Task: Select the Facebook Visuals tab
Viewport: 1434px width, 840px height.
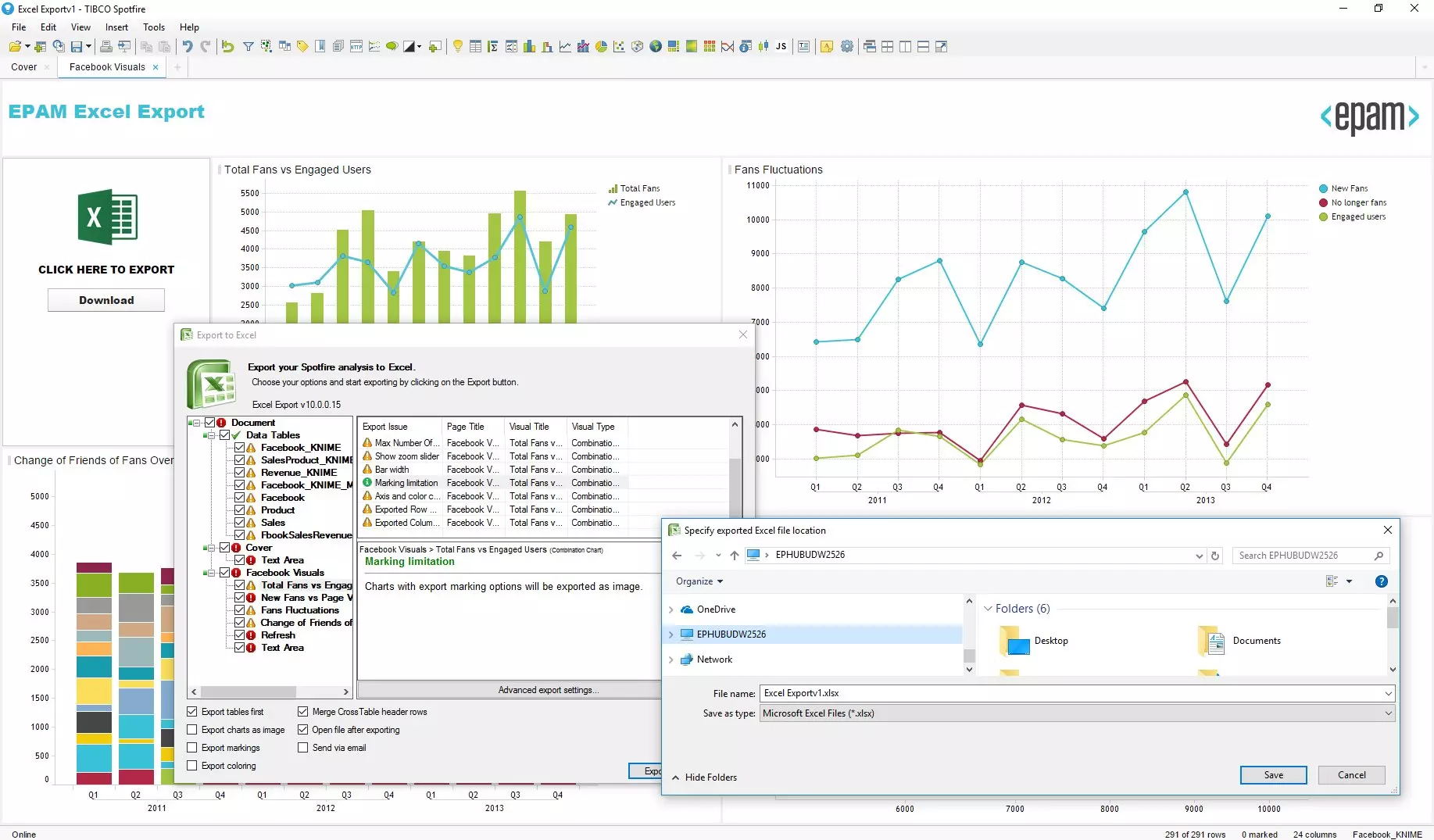Action: [107, 67]
